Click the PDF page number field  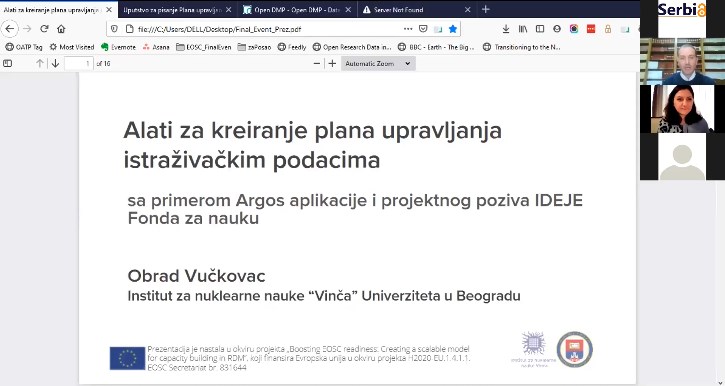(79, 63)
